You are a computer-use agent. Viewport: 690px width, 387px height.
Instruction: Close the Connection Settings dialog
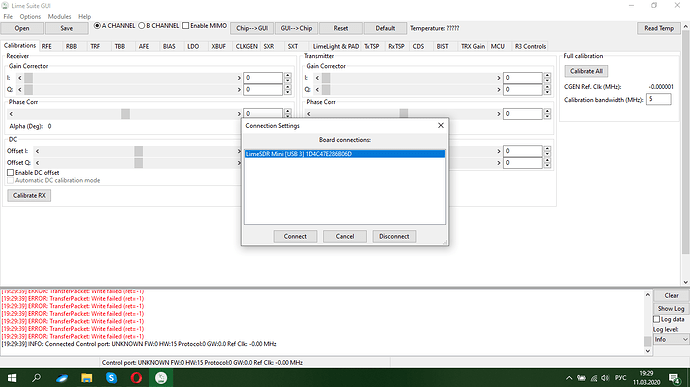point(440,125)
